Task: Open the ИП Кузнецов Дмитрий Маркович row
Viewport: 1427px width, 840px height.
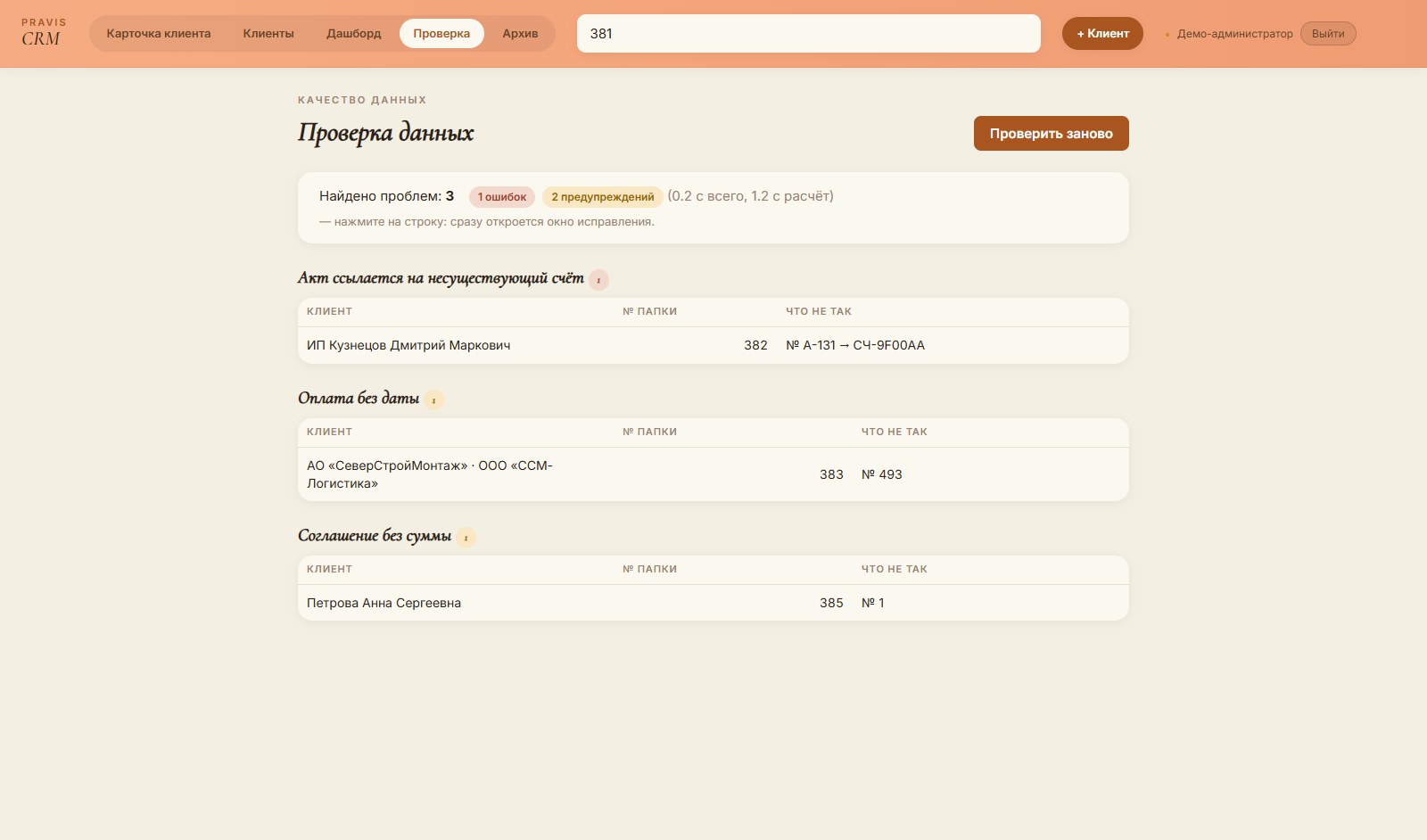Action: (713, 345)
